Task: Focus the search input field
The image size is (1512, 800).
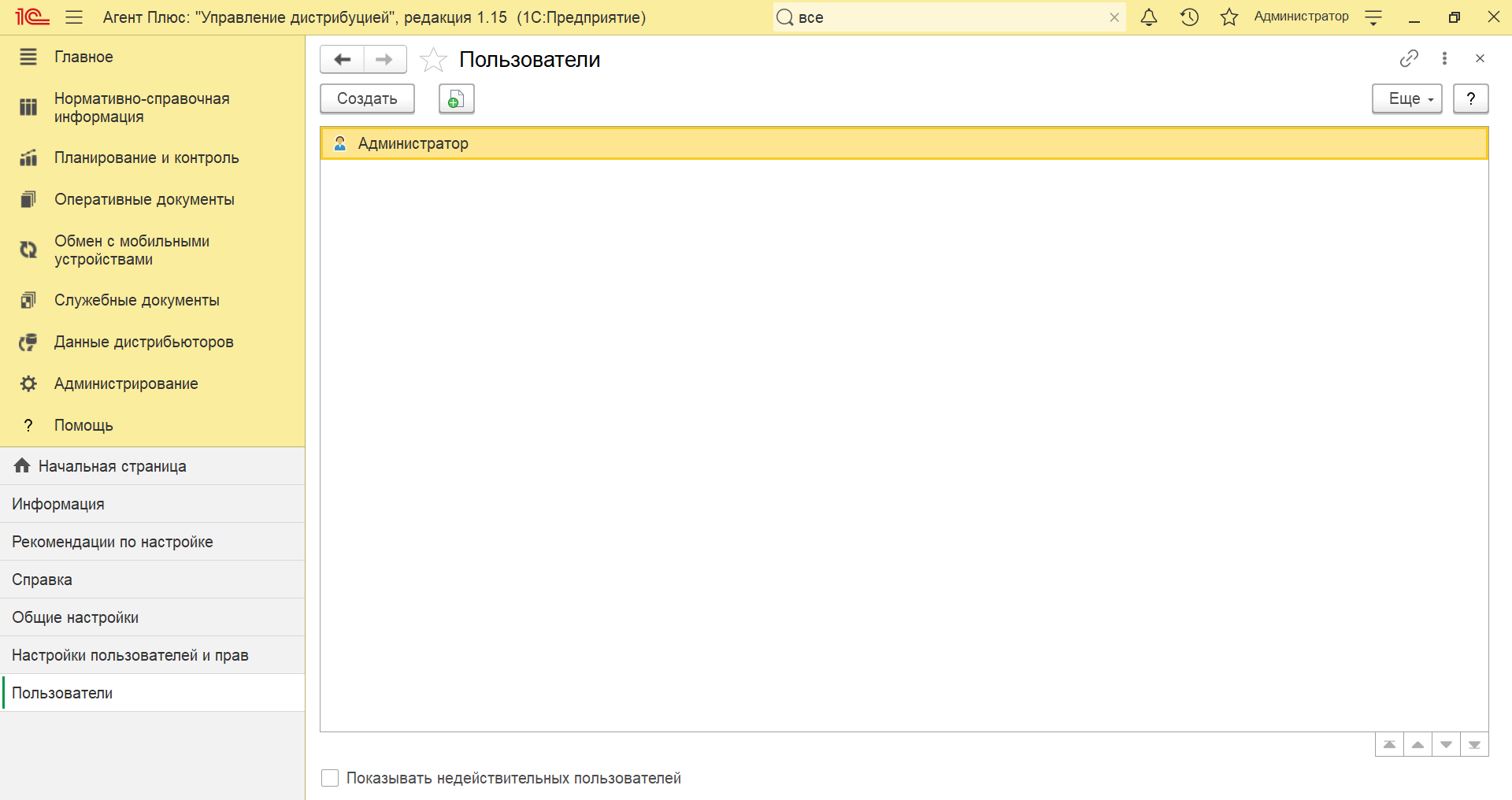Action: [949, 17]
